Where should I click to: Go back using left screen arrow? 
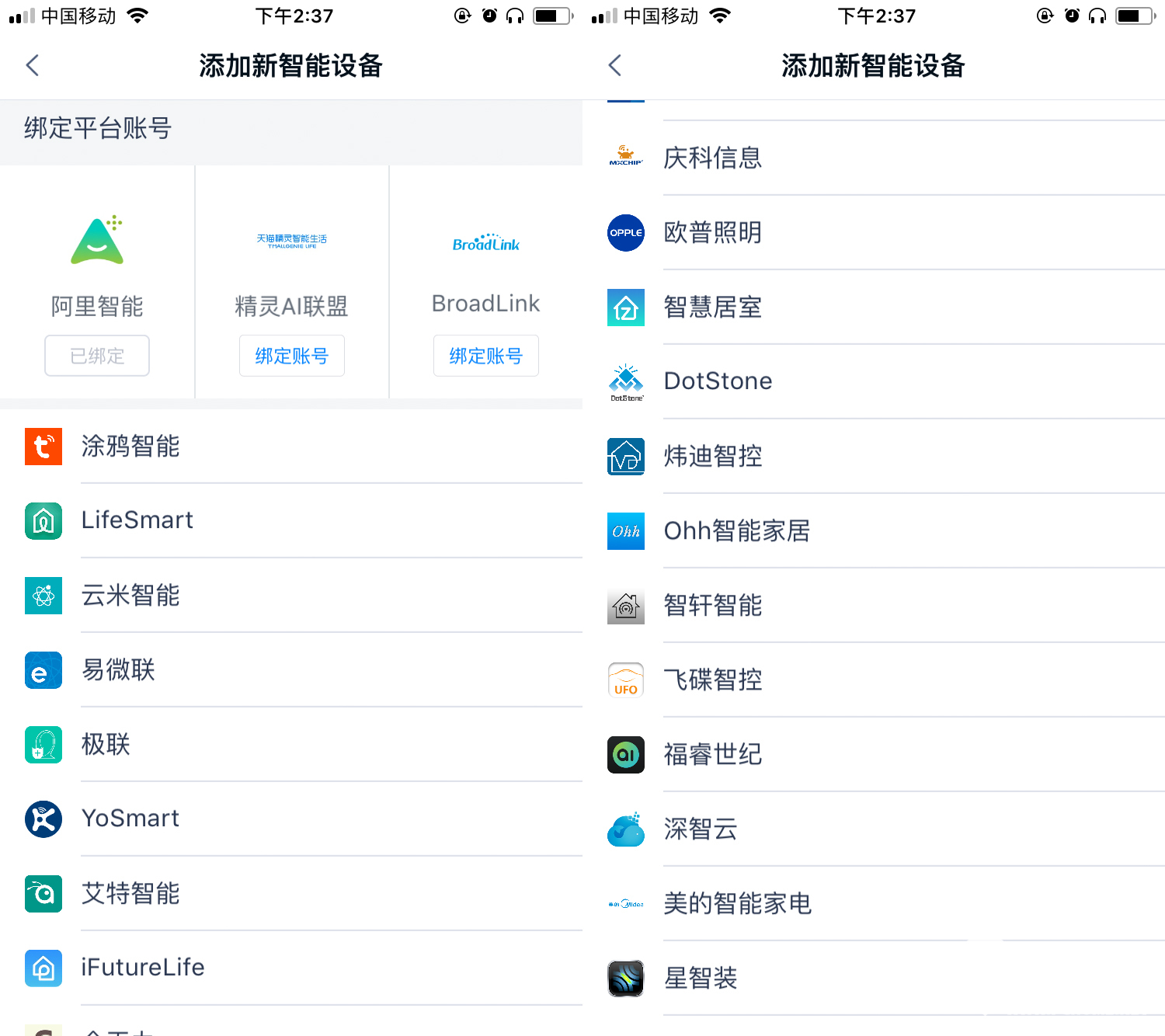click(33, 65)
